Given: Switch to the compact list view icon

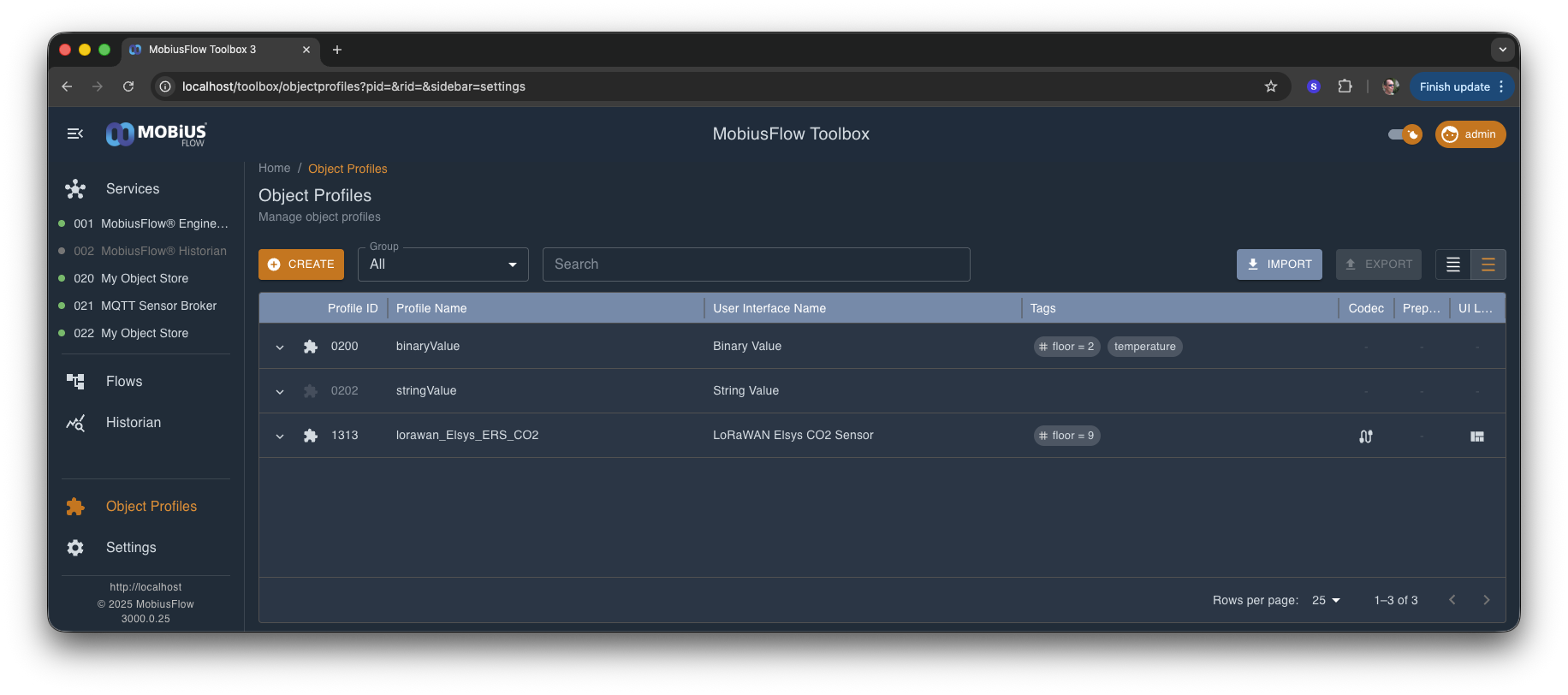Looking at the screenshot, I should [1452, 264].
